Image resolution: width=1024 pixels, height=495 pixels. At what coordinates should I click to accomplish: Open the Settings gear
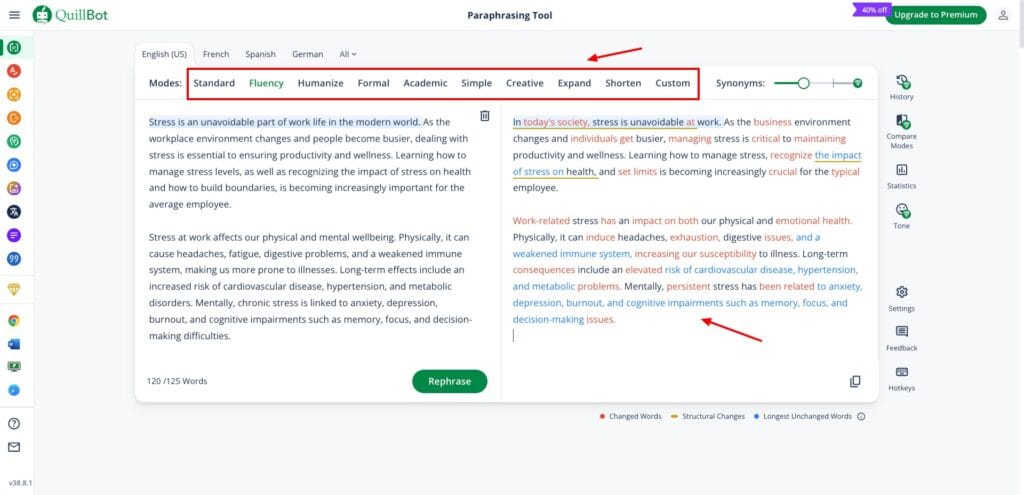pos(902,298)
